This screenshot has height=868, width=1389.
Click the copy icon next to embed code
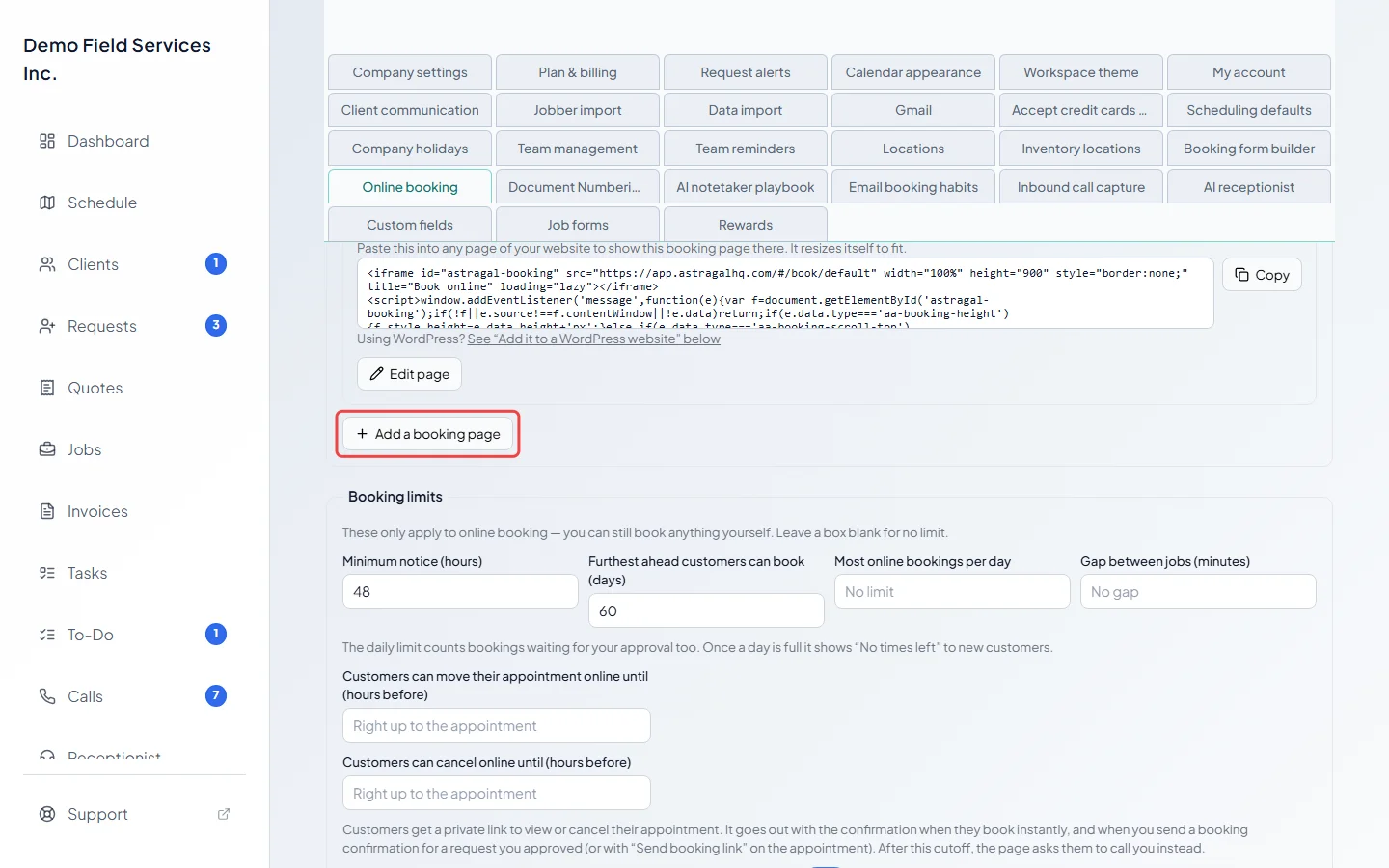click(x=1242, y=275)
